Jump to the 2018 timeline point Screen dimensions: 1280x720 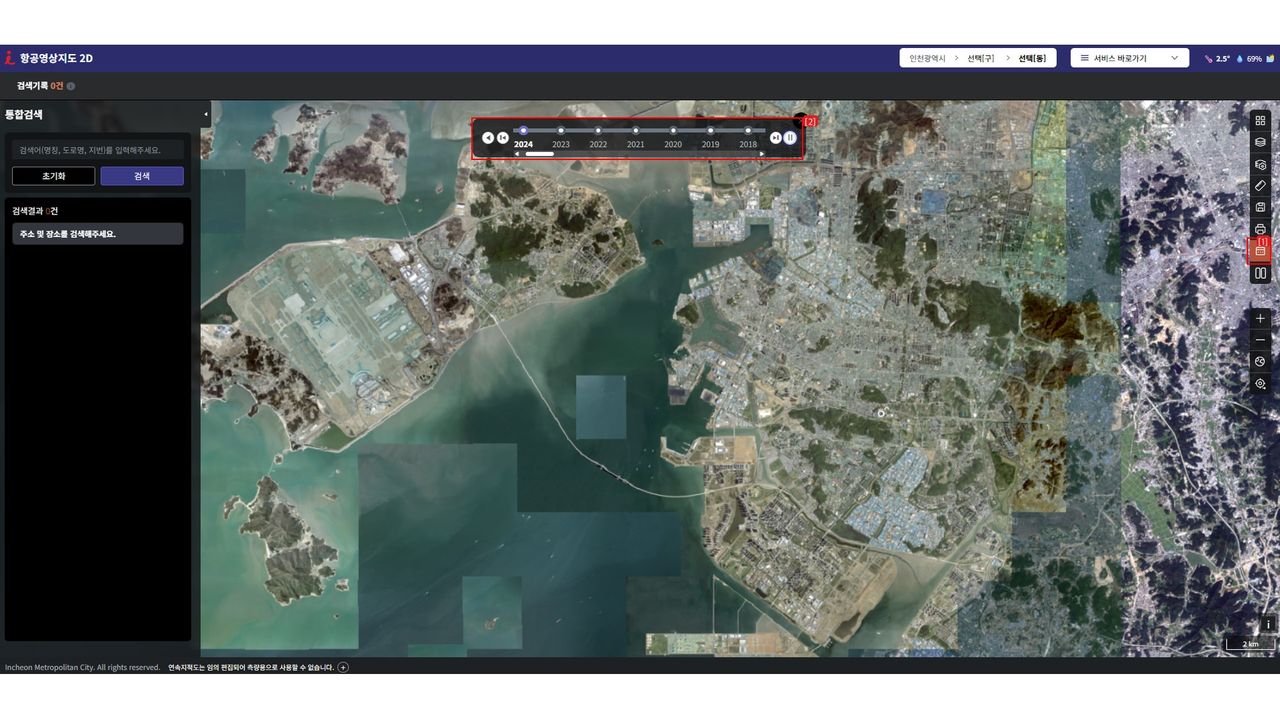pyautogui.click(x=748, y=131)
